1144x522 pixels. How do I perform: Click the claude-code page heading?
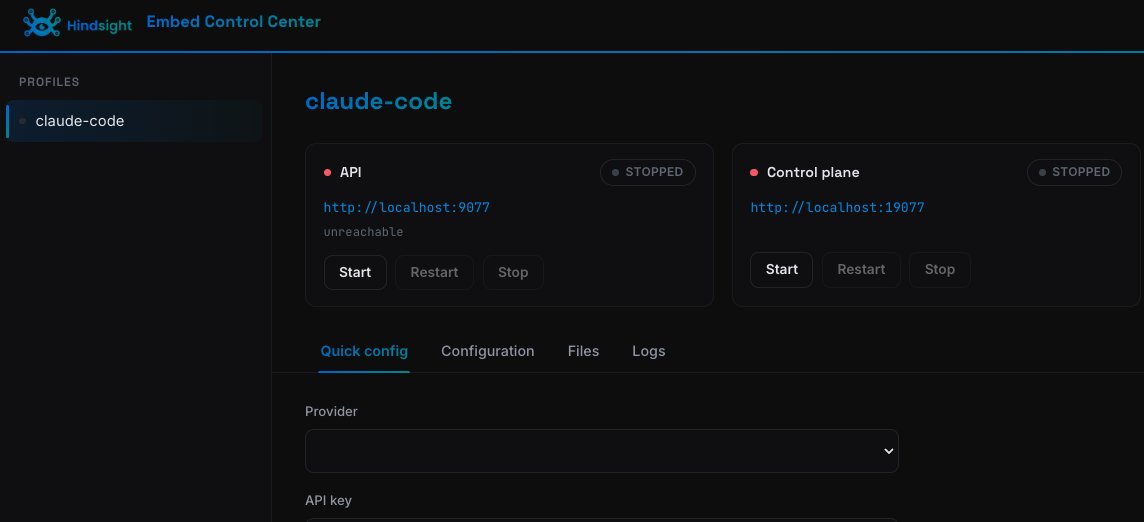(x=378, y=101)
